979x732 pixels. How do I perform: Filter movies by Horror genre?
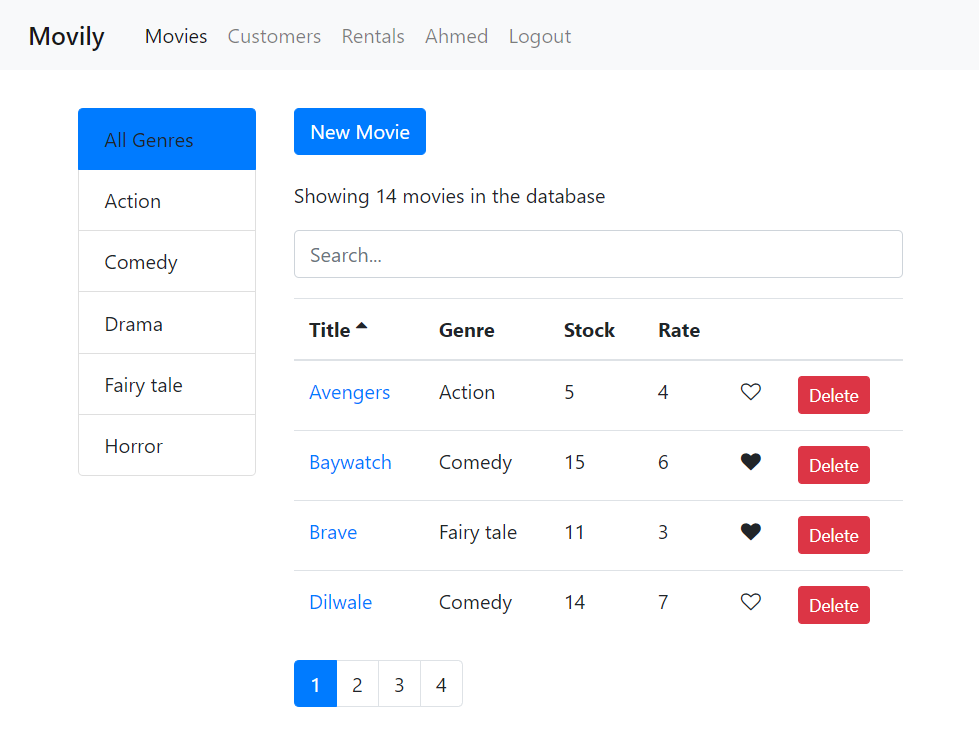click(x=167, y=445)
